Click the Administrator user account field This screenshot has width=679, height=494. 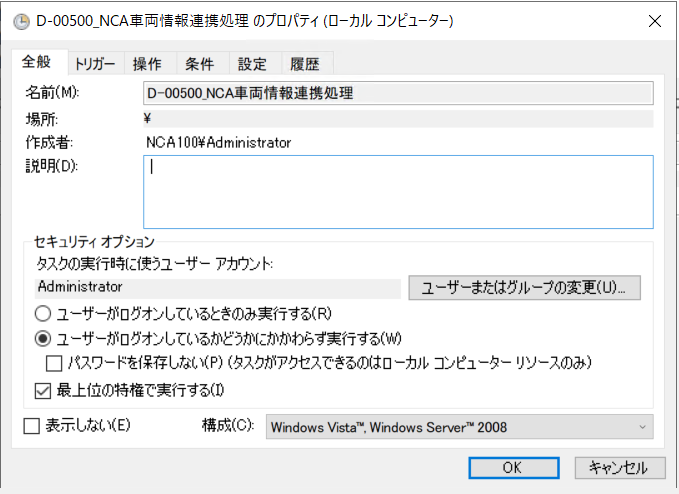coord(217,288)
